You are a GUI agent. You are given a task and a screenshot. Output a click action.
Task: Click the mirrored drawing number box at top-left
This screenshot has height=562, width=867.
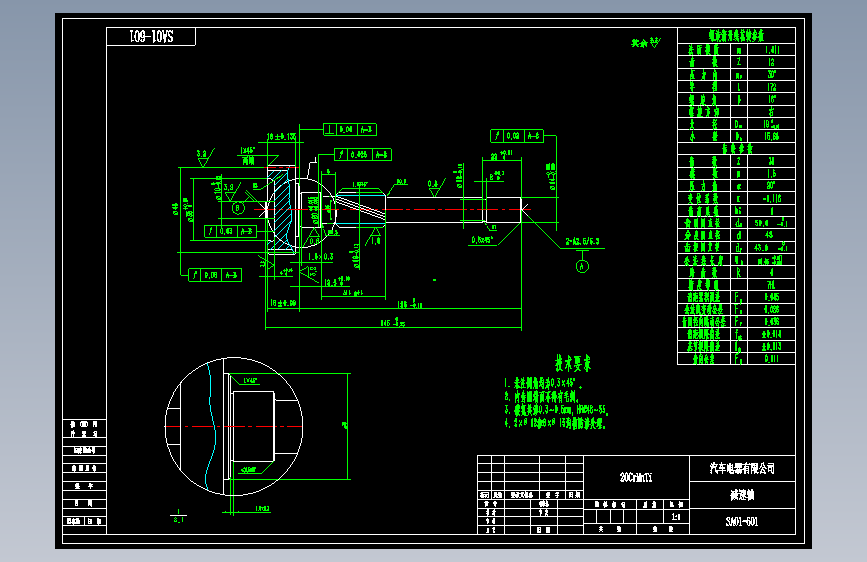coord(151,37)
